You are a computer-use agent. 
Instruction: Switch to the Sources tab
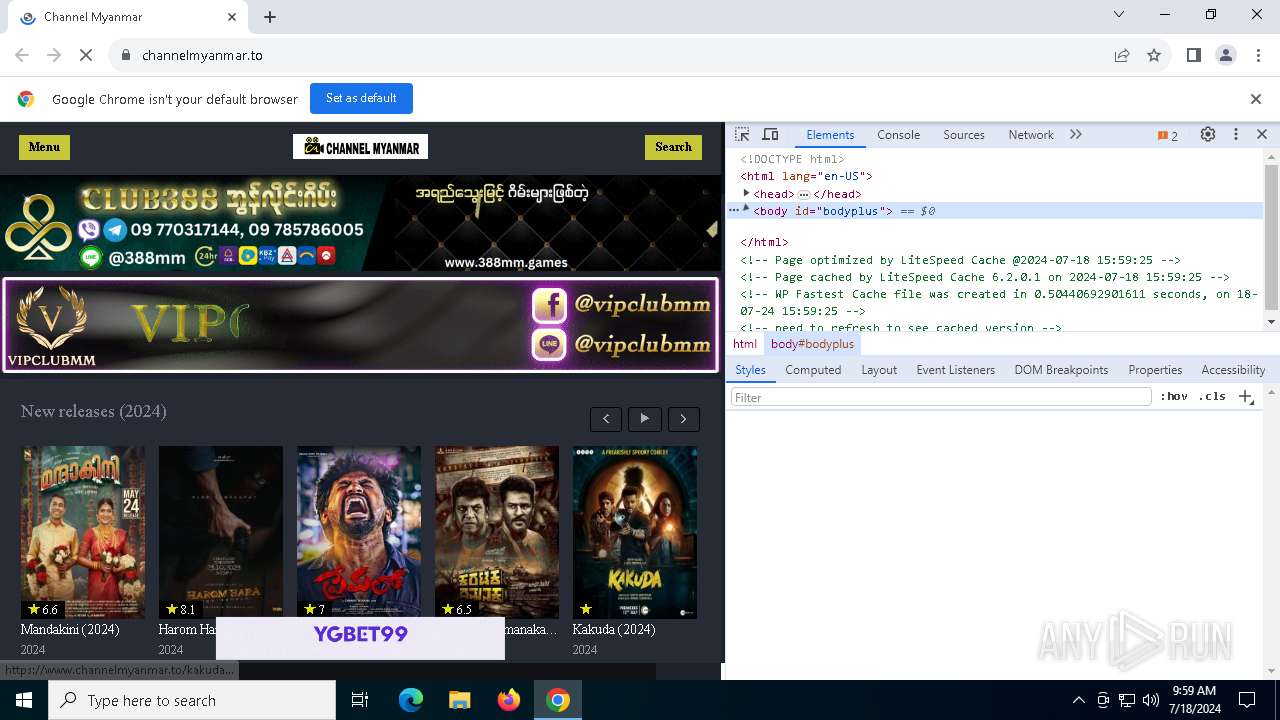click(964, 135)
